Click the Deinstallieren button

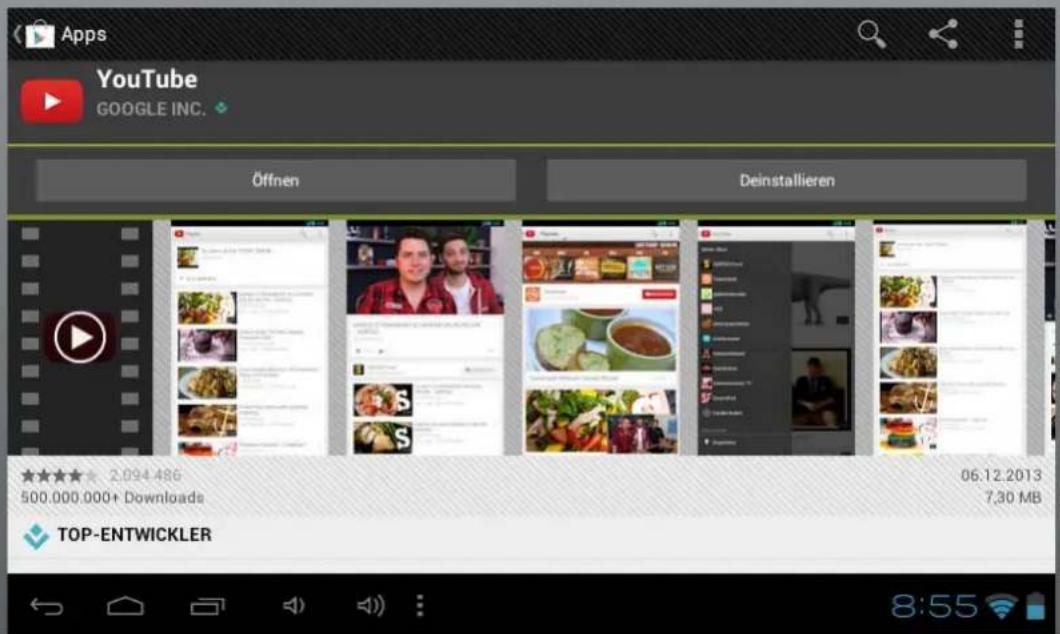(x=786, y=180)
